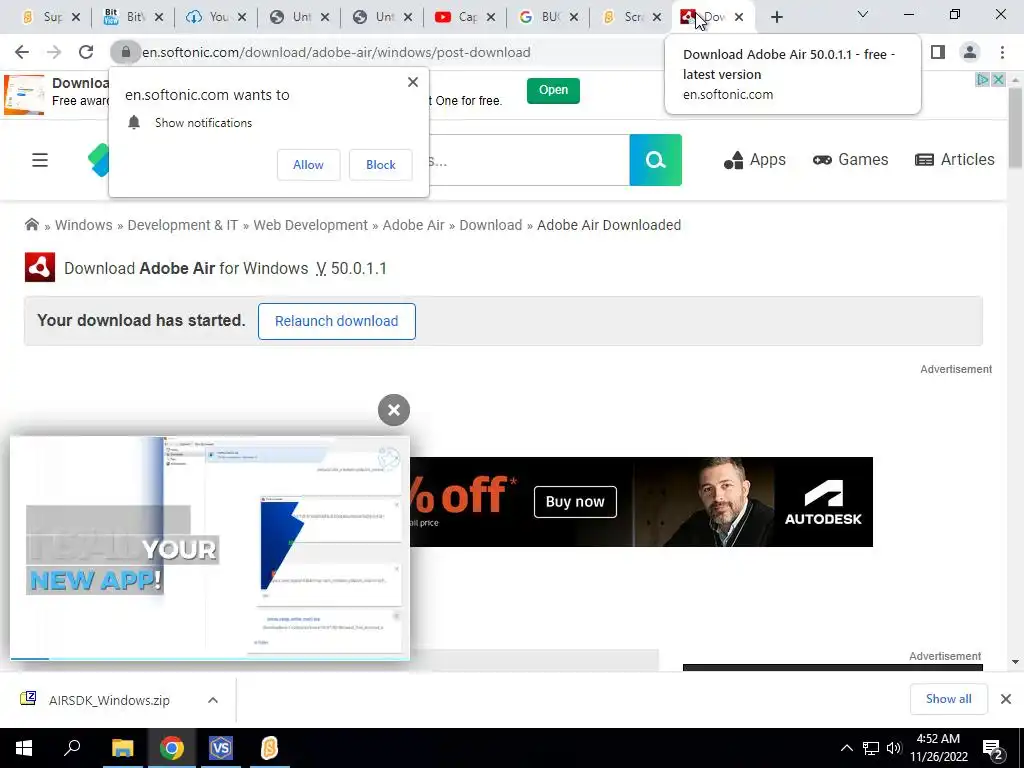Click inside the Softonic search field

(x=529, y=160)
